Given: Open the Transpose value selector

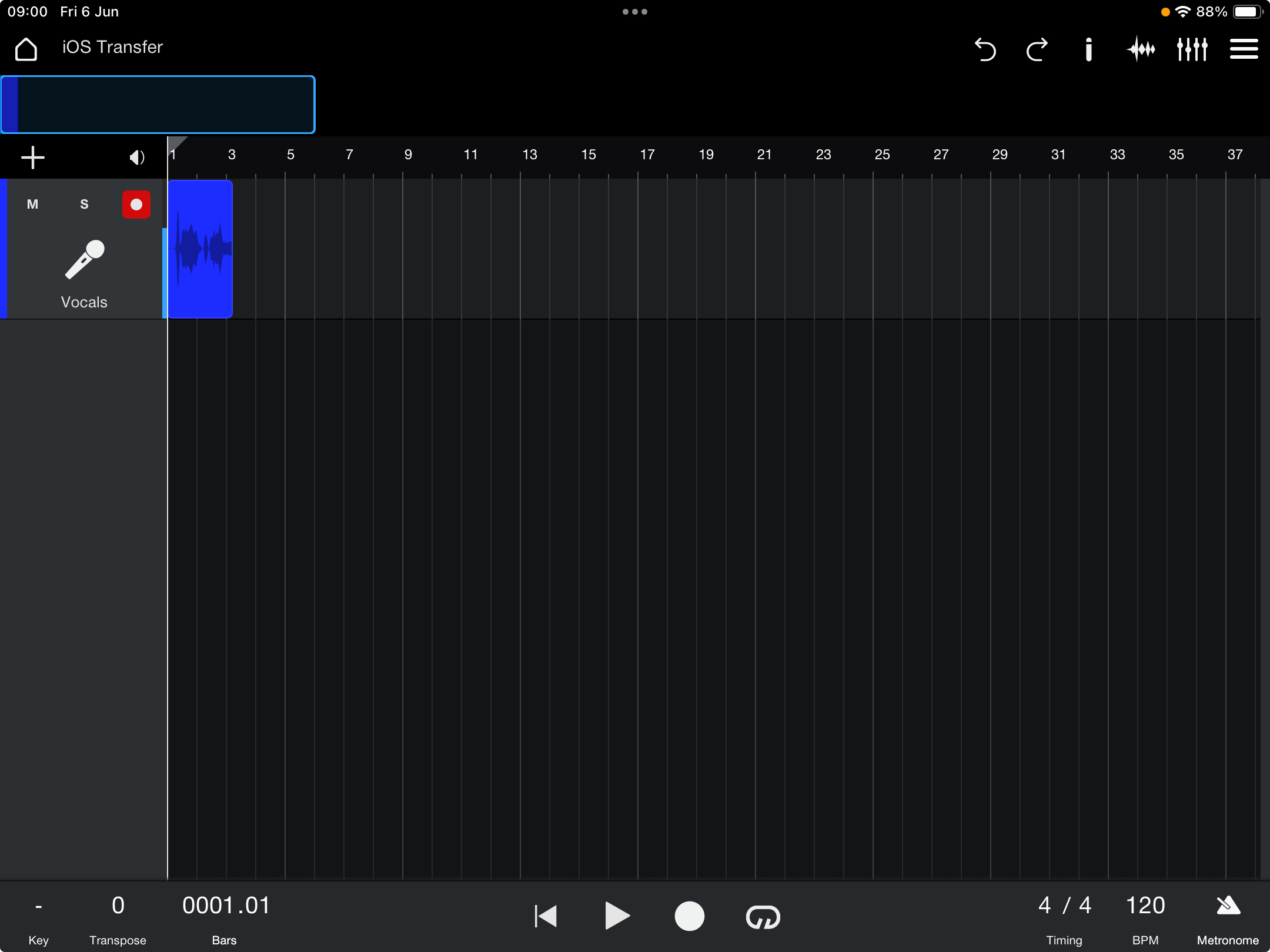Looking at the screenshot, I should click(x=118, y=918).
